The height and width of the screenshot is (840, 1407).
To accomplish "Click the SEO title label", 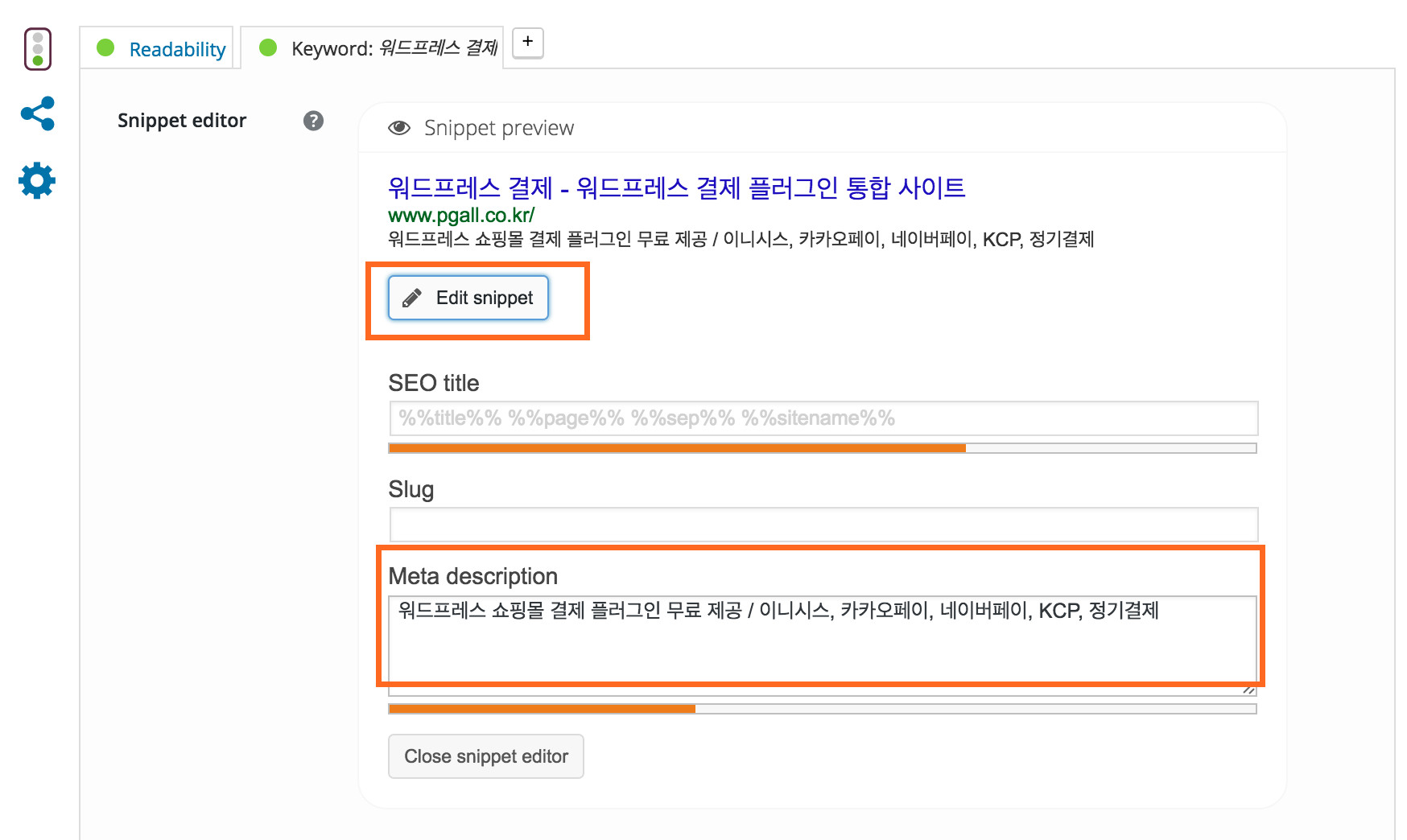I will [x=434, y=383].
